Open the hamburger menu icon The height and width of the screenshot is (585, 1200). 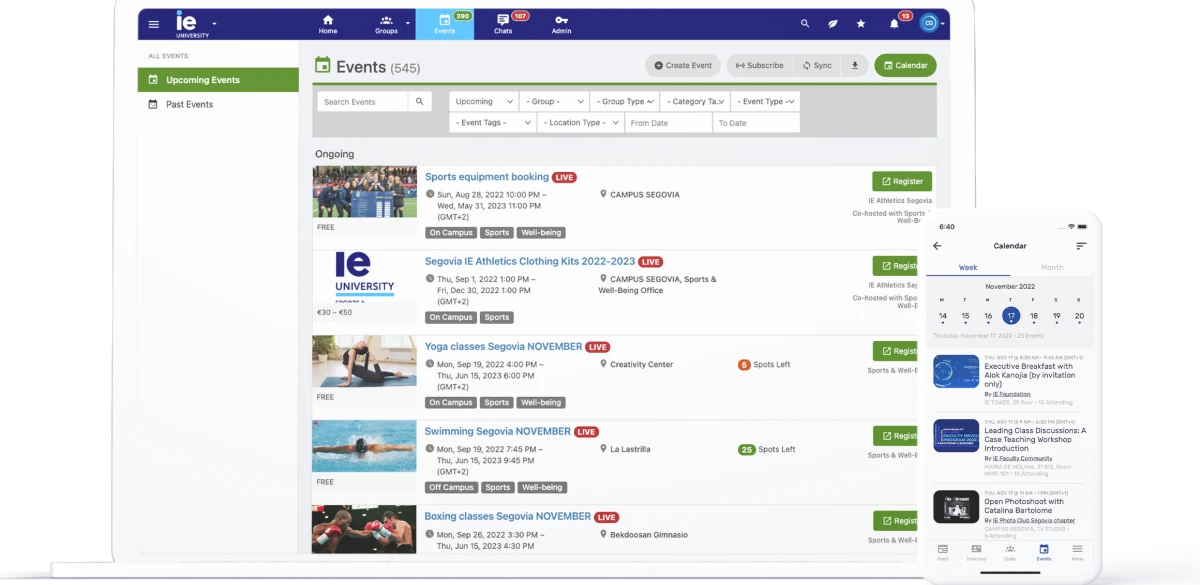pos(153,24)
